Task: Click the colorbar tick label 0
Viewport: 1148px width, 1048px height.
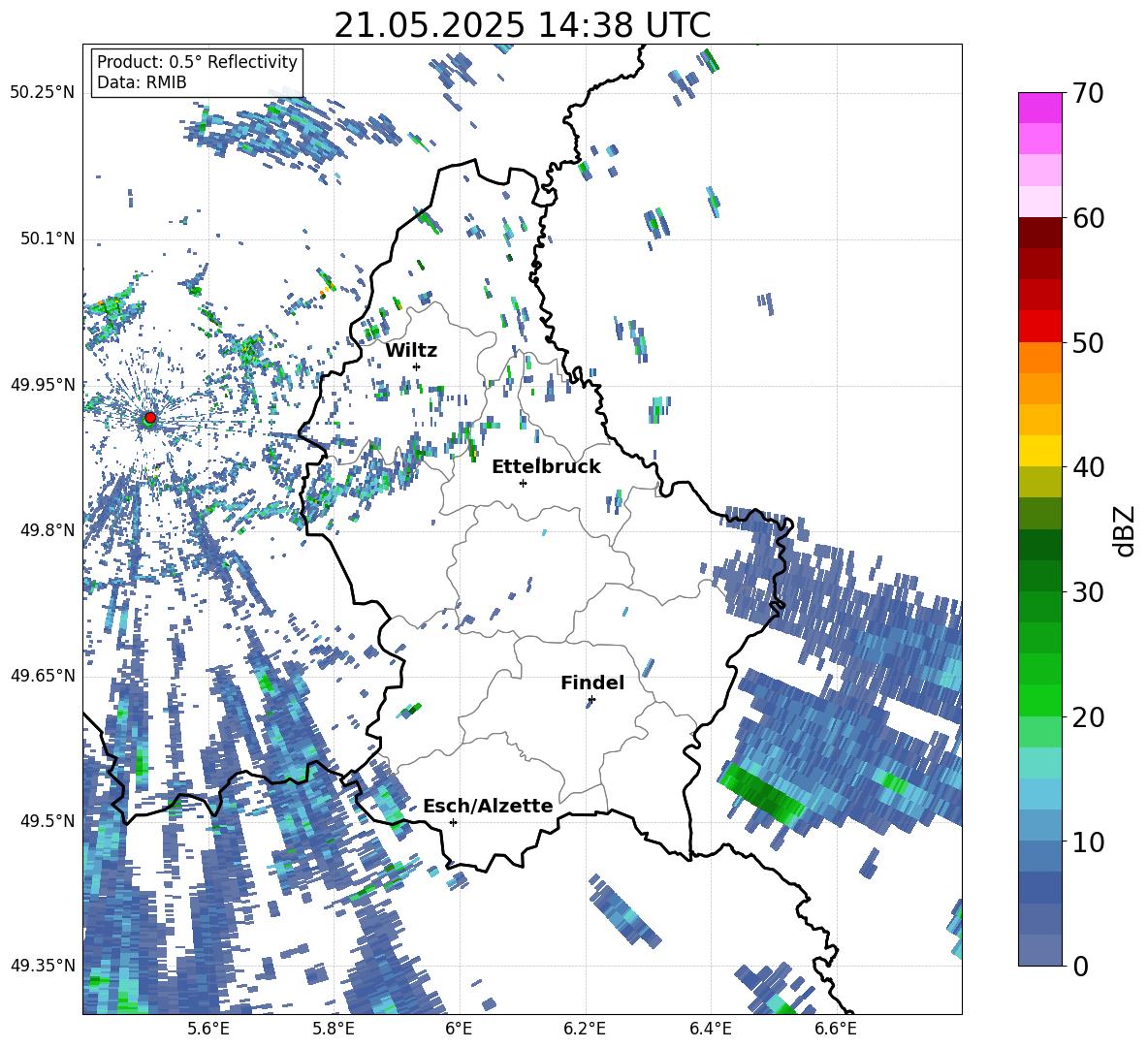Action: point(1080,966)
